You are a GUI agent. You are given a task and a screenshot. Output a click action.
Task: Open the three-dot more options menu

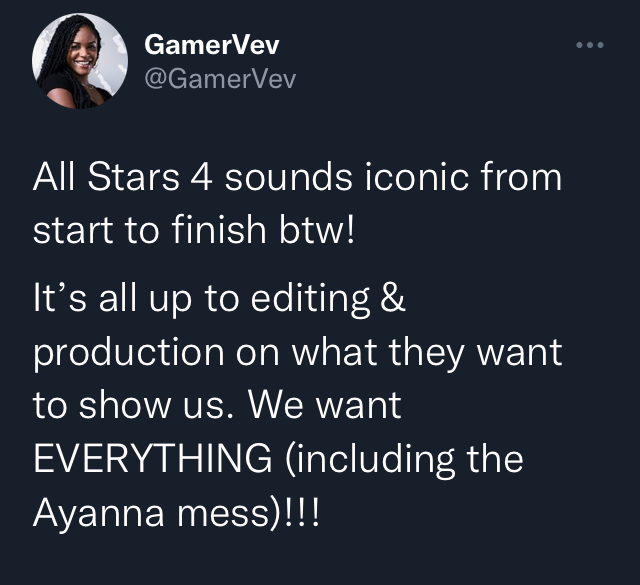tap(590, 45)
